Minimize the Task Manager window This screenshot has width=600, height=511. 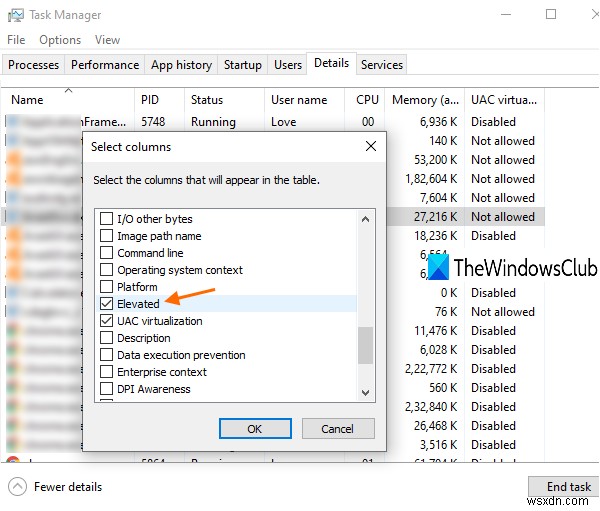coord(506,15)
